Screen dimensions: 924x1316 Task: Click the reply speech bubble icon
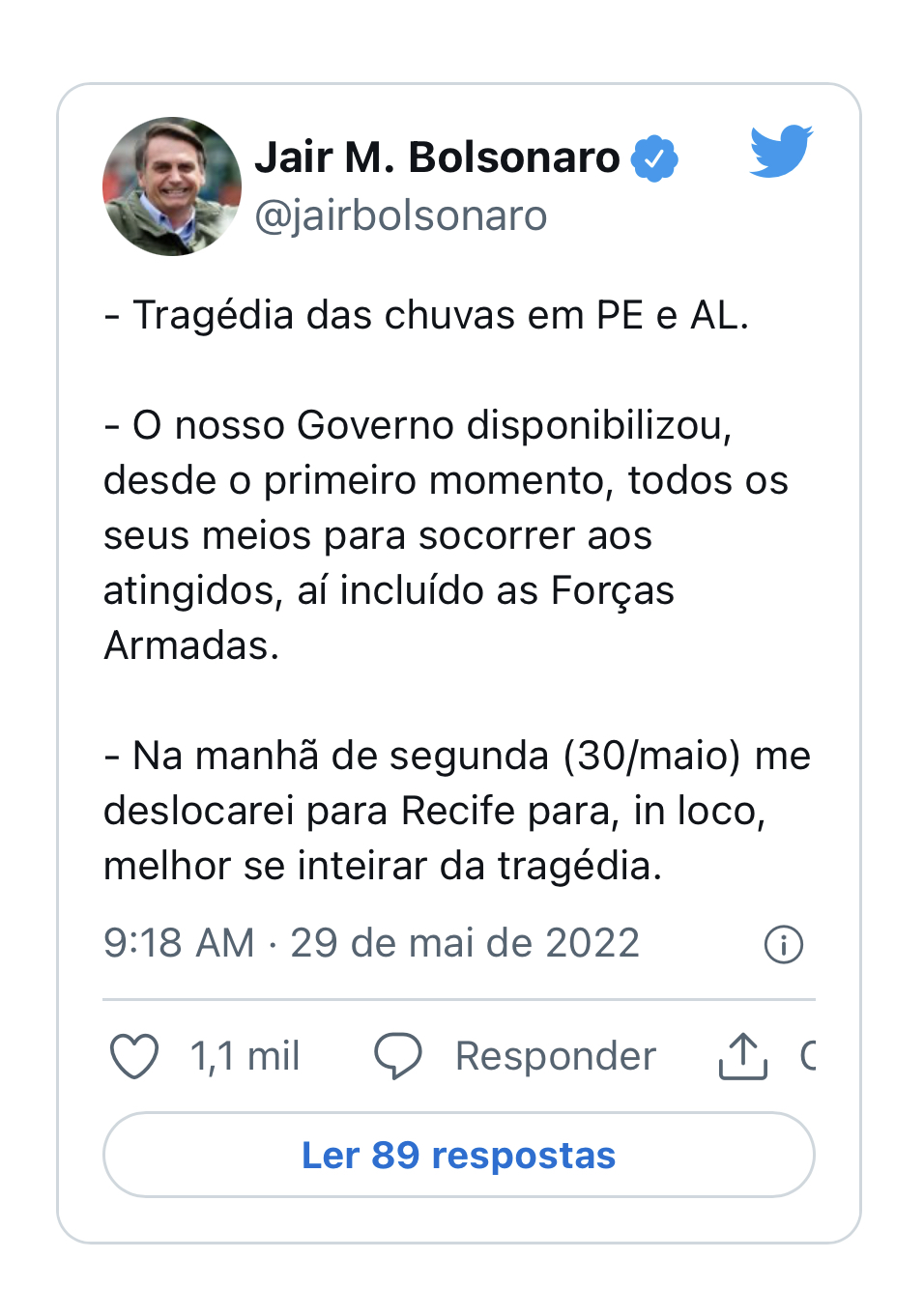click(397, 1056)
